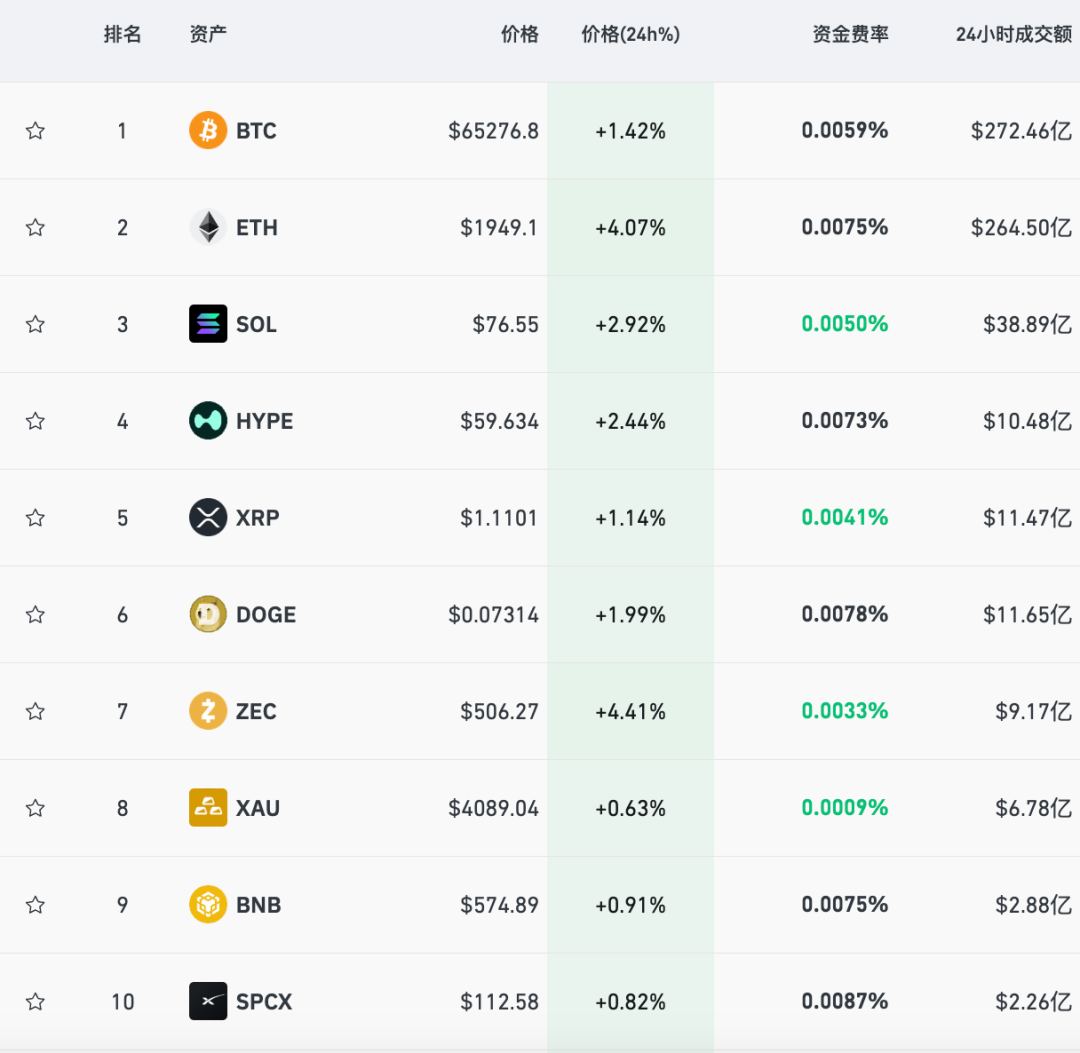
Task: Sort by 排名 column header
Action: [123, 34]
